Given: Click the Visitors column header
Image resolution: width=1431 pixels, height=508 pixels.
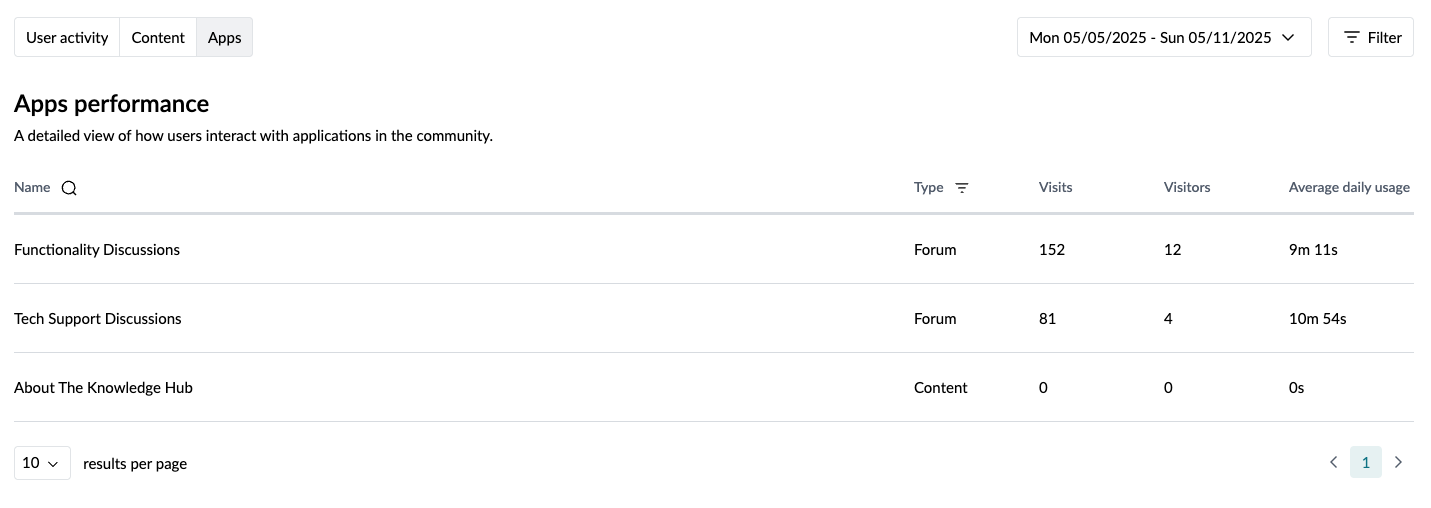Looking at the screenshot, I should click(1187, 187).
